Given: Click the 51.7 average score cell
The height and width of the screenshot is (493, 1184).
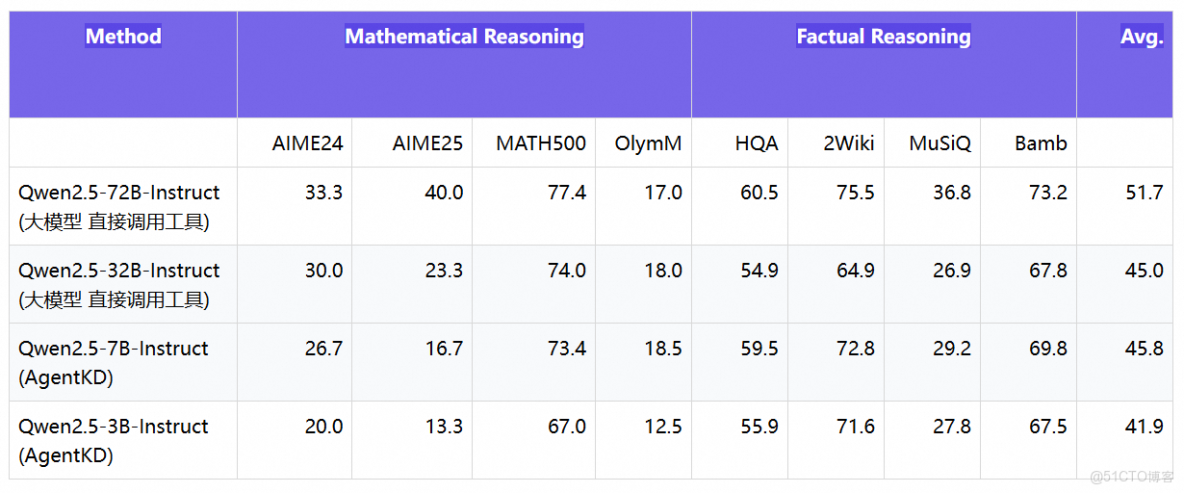Looking at the screenshot, I should click(1144, 193).
